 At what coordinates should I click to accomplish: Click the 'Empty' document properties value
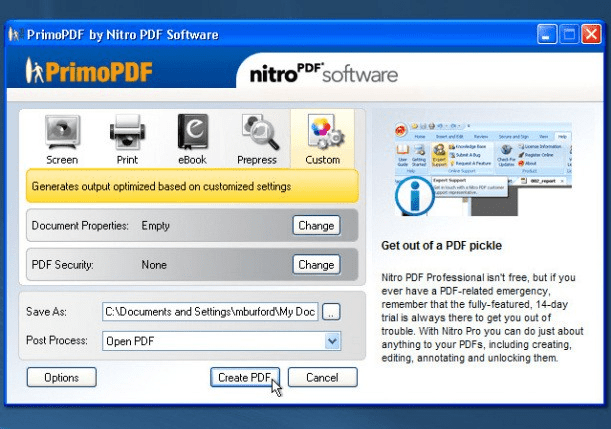155,226
